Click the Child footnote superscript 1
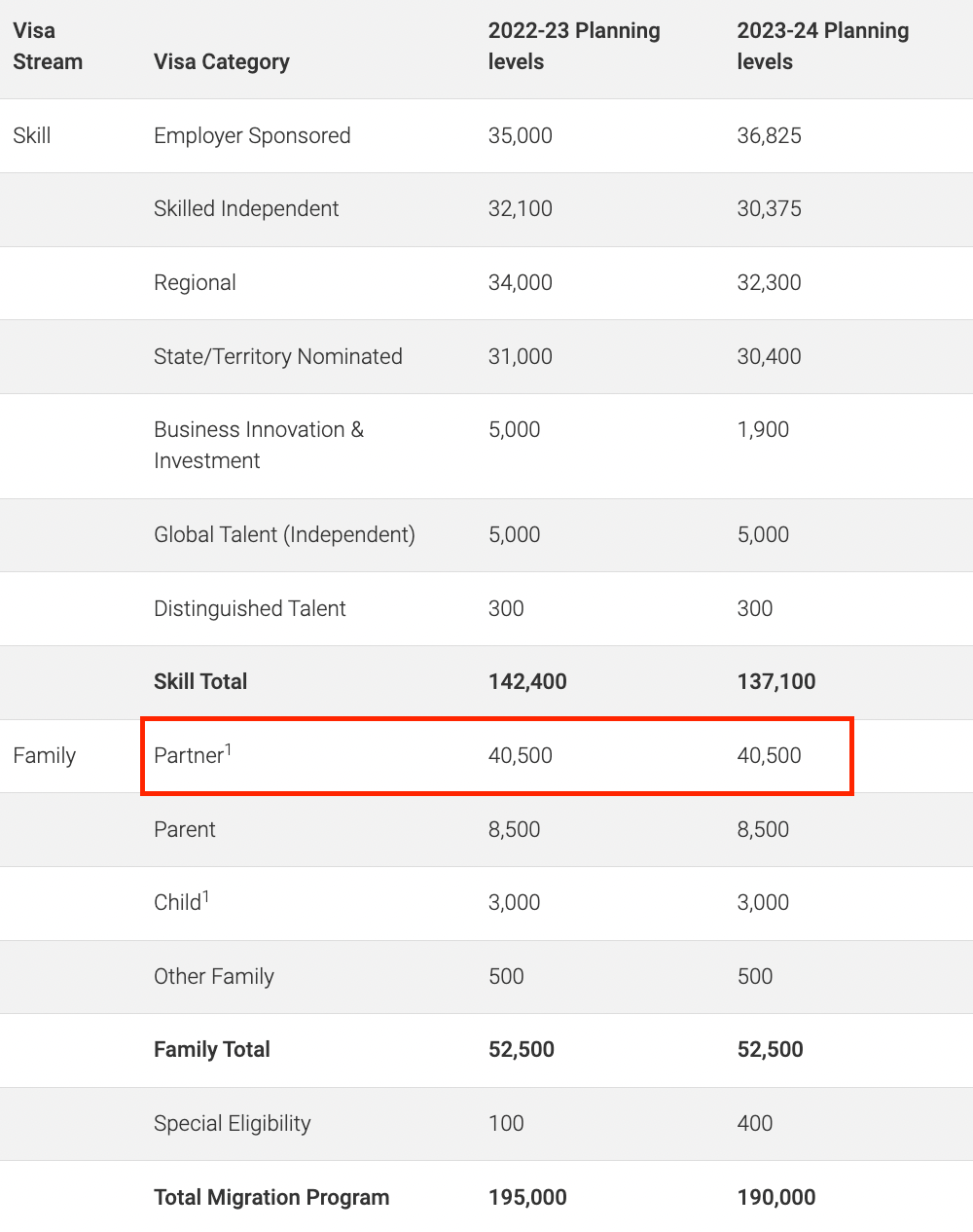Image resolution: width=973 pixels, height=1232 pixels. coord(206,895)
